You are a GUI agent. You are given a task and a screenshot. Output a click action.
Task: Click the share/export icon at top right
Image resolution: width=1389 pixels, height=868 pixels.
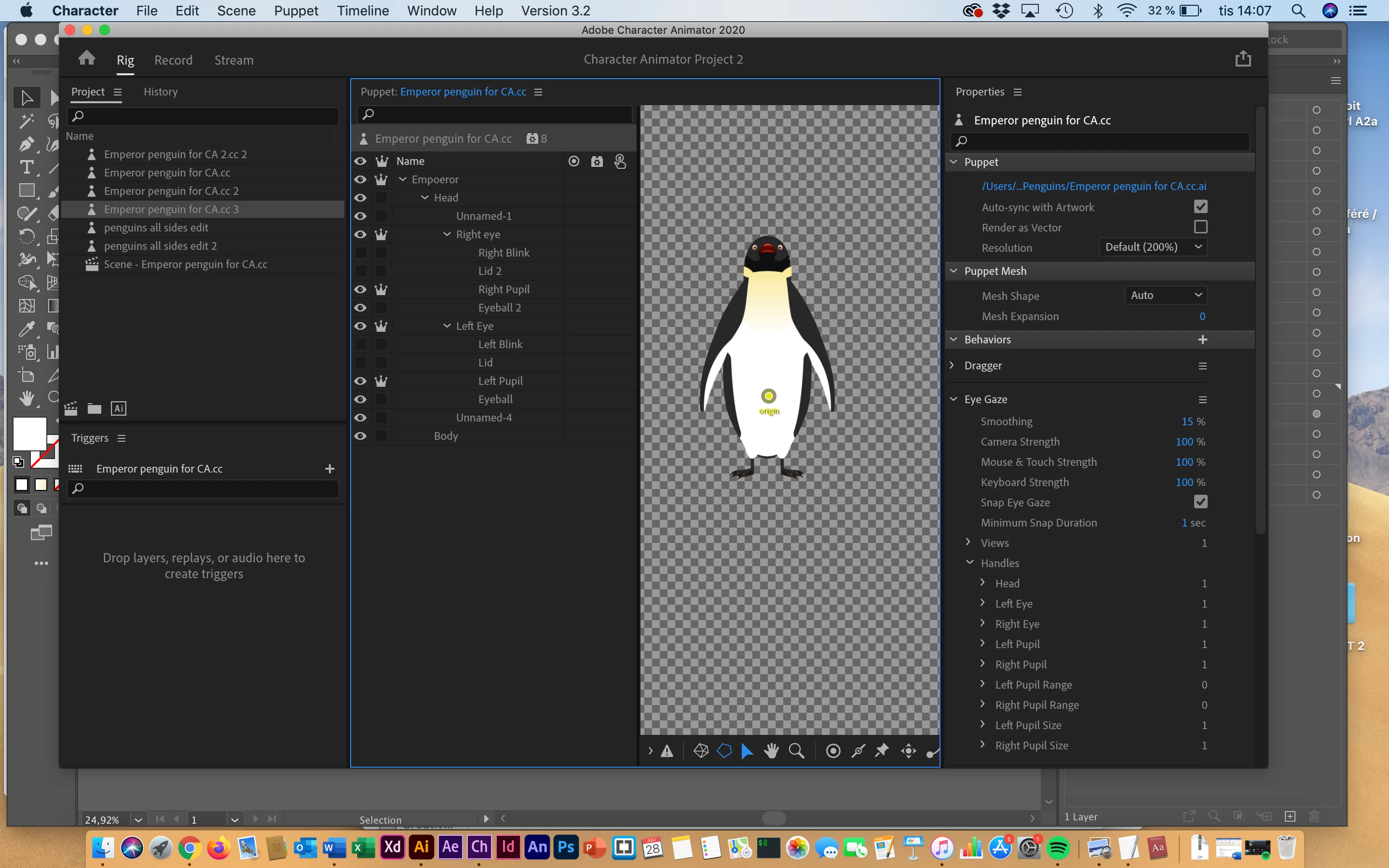coord(1243,58)
